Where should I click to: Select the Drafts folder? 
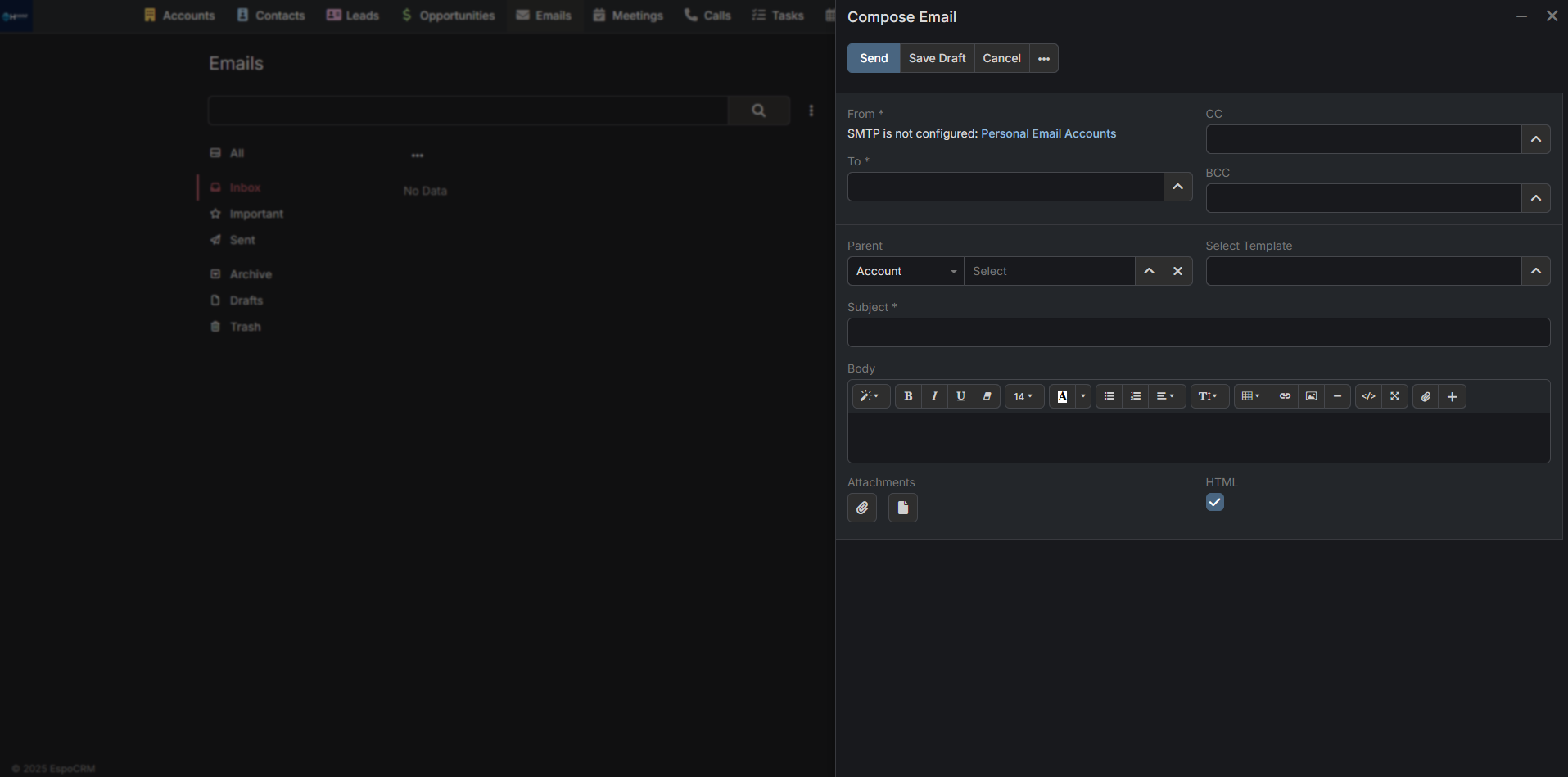point(246,300)
